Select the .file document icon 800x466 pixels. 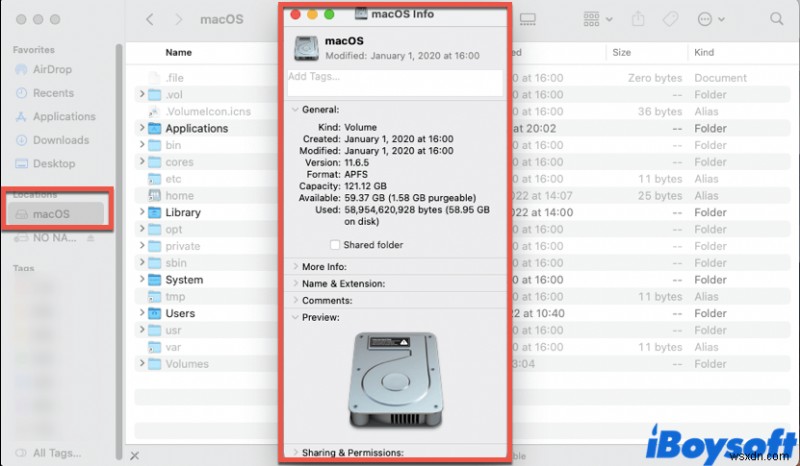(x=154, y=78)
